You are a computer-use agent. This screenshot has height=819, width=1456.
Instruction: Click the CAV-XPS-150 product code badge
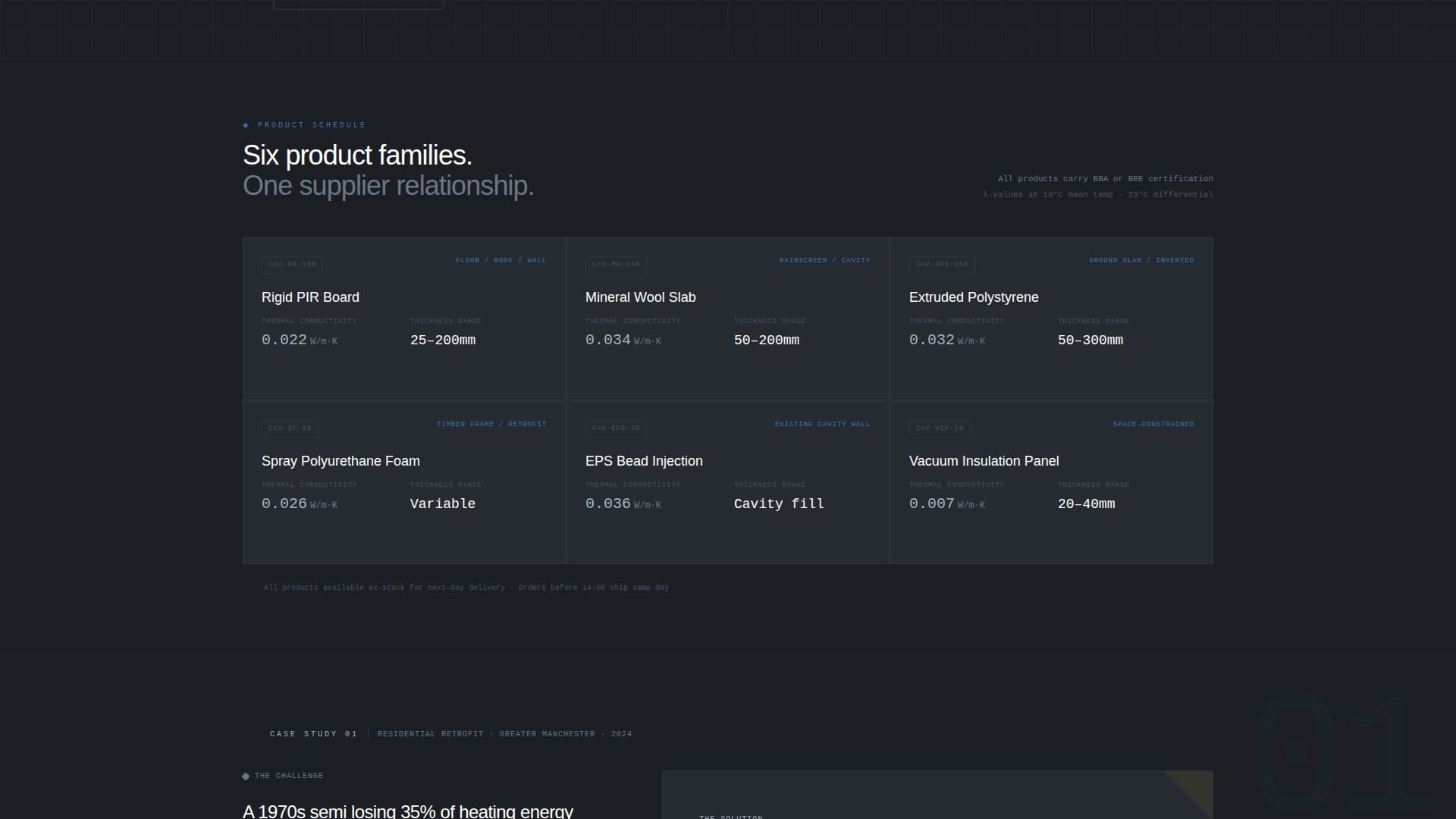(942, 265)
